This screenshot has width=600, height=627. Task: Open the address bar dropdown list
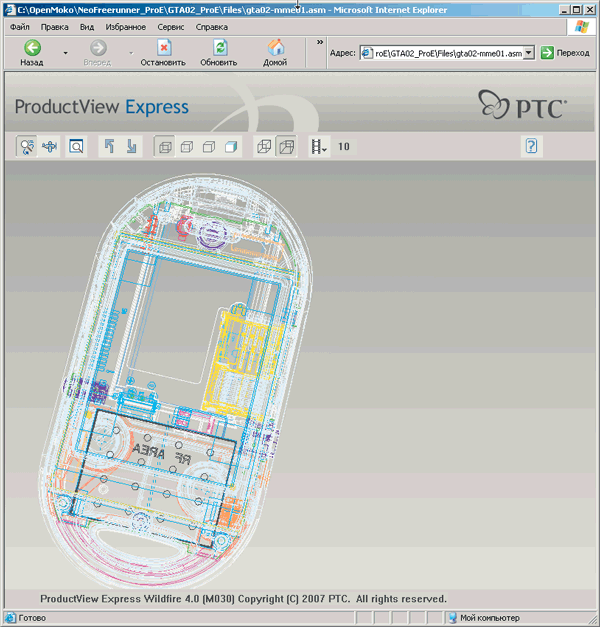pos(529,53)
